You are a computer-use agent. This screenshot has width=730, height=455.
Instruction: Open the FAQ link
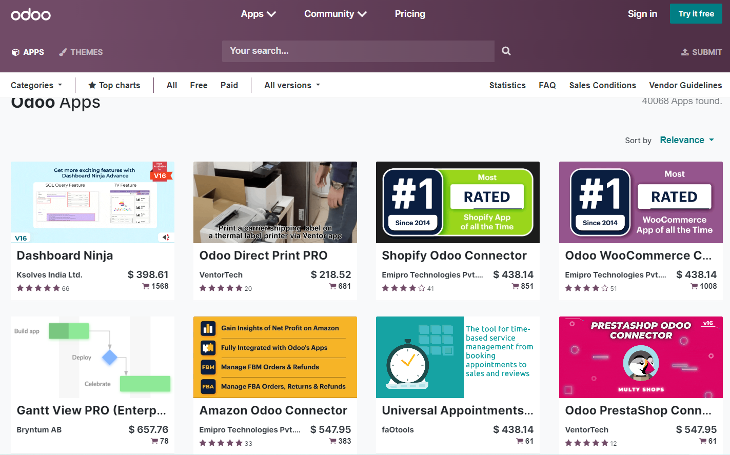[x=547, y=85]
